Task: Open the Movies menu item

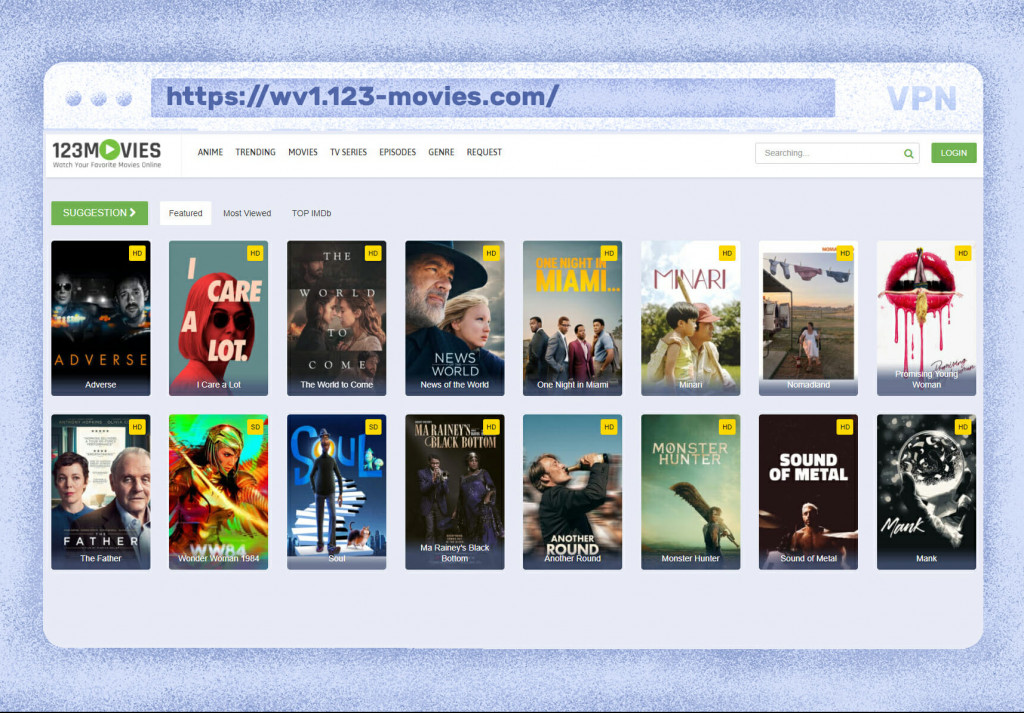Action: pos(303,152)
